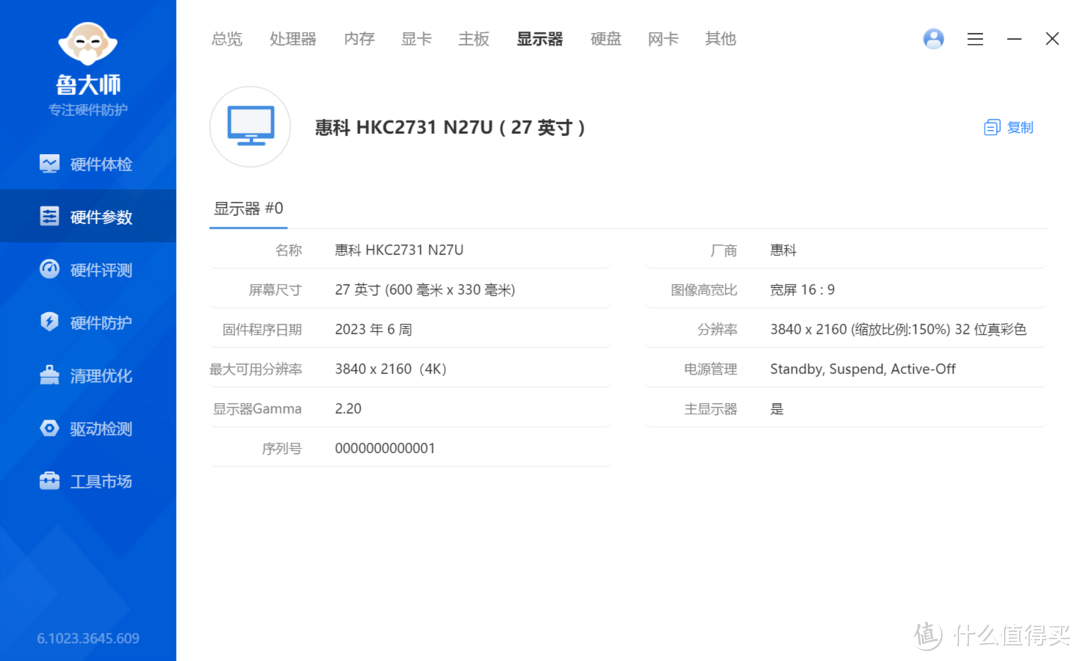Go to 硬件防护 protection section
The height and width of the screenshot is (661, 1080).
coord(88,322)
